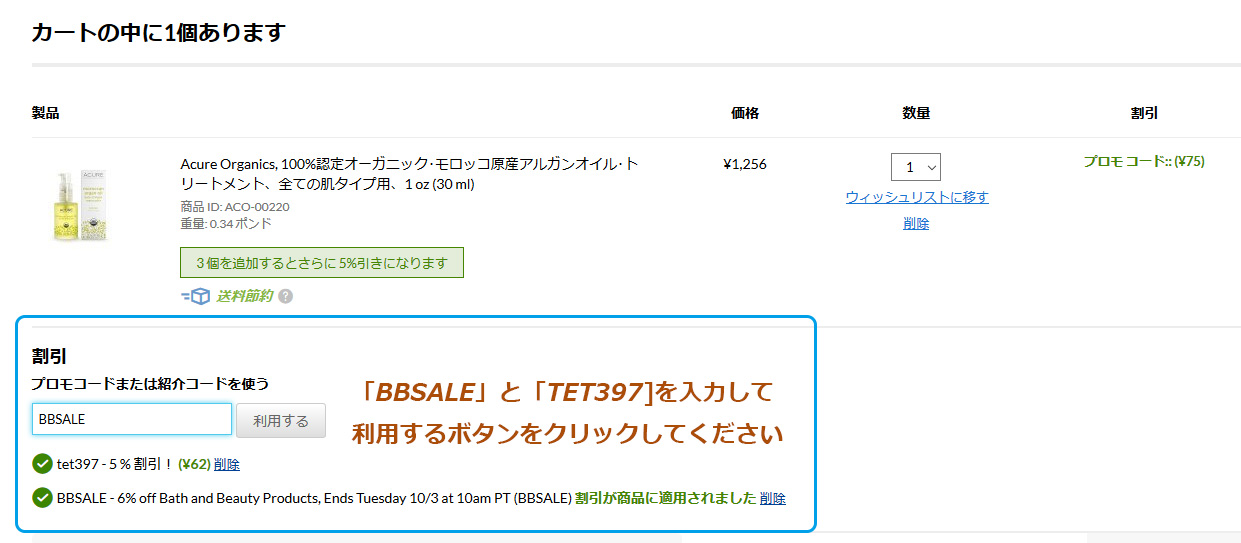
Task: Click the shipping saver box icon
Action: pyautogui.click(x=195, y=296)
